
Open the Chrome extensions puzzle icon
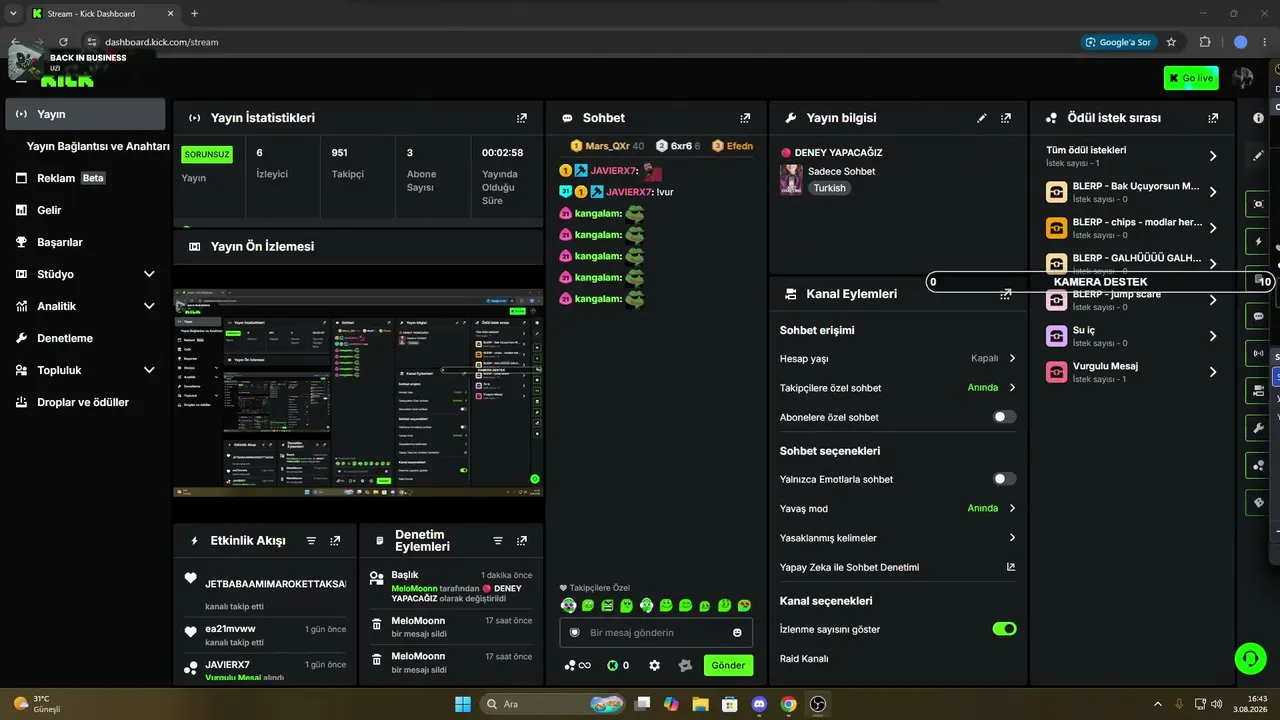1205,42
